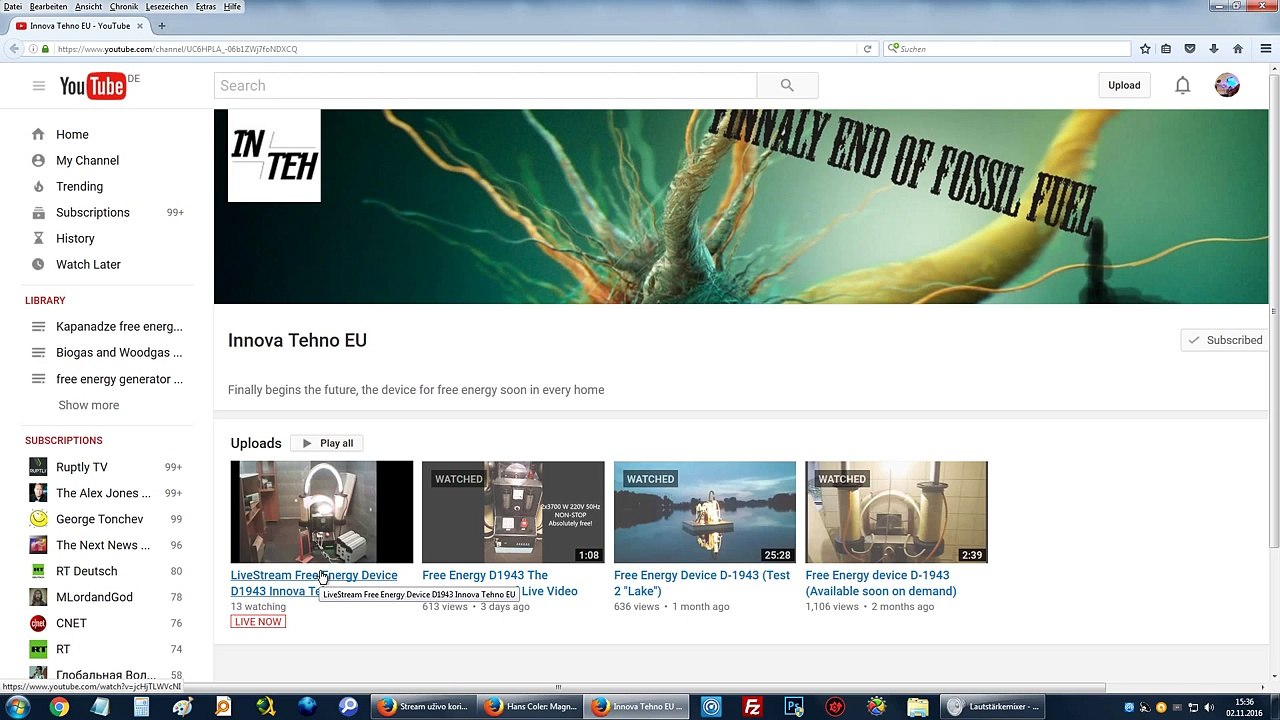Click the Firefox URL address bar
Image resolution: width=1280 pixels, height=720 pixels.
pyautogui.click(x=455, y=49)
